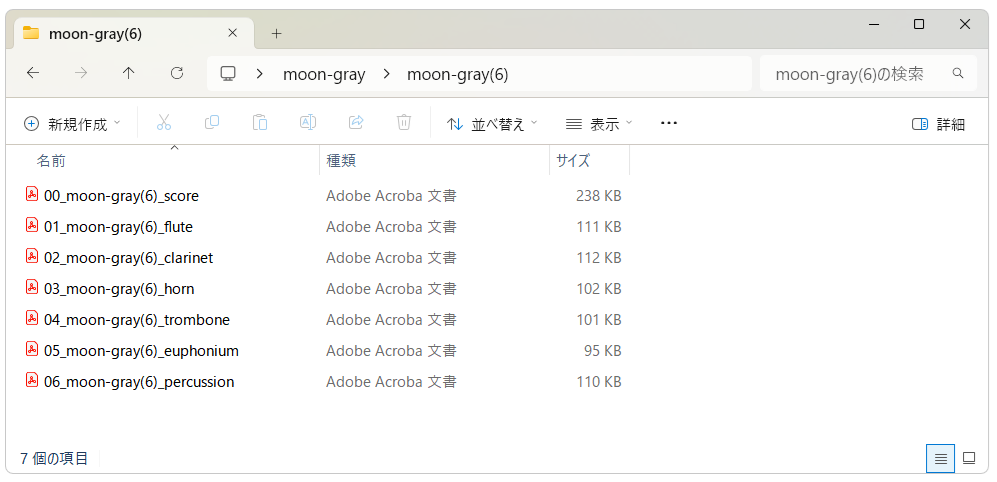Screen dimensions: 997x482
Task: Switch to large thumbnails view layout
Action: (968, 458)
